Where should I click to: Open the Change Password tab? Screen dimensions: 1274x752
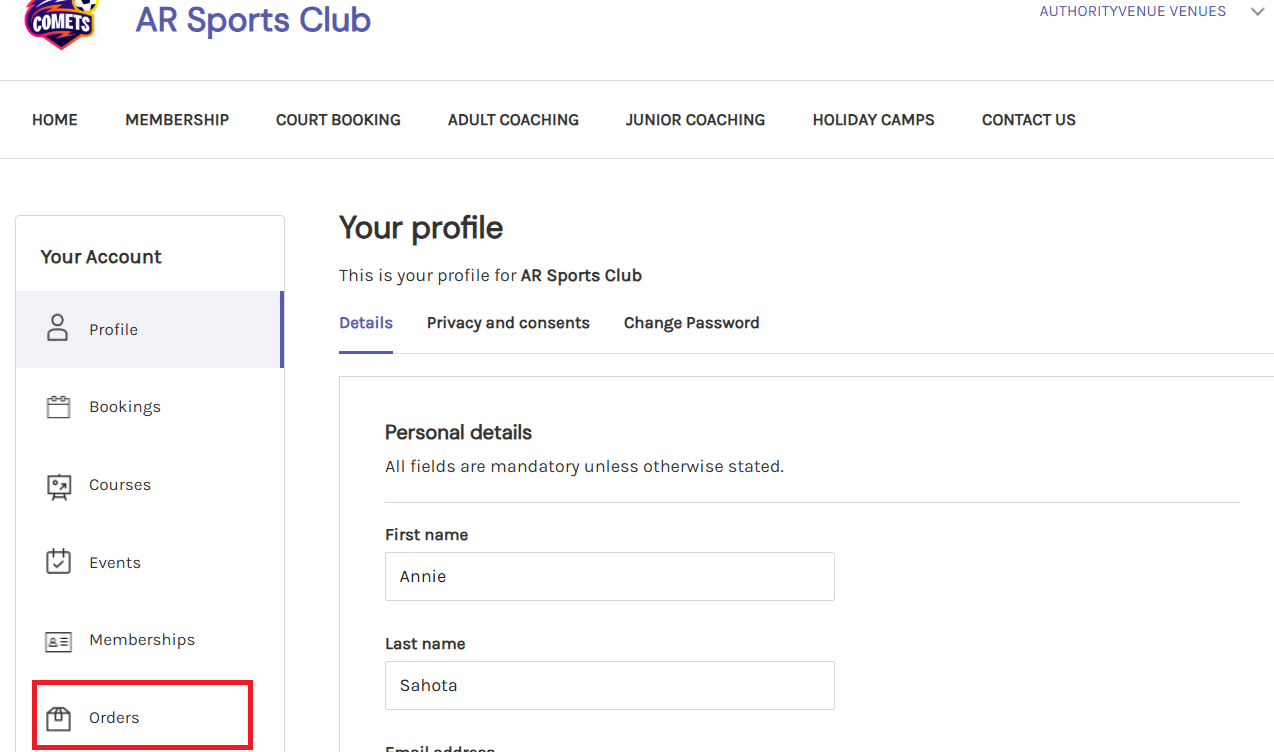pyautogui.click(x=691, y=323)
